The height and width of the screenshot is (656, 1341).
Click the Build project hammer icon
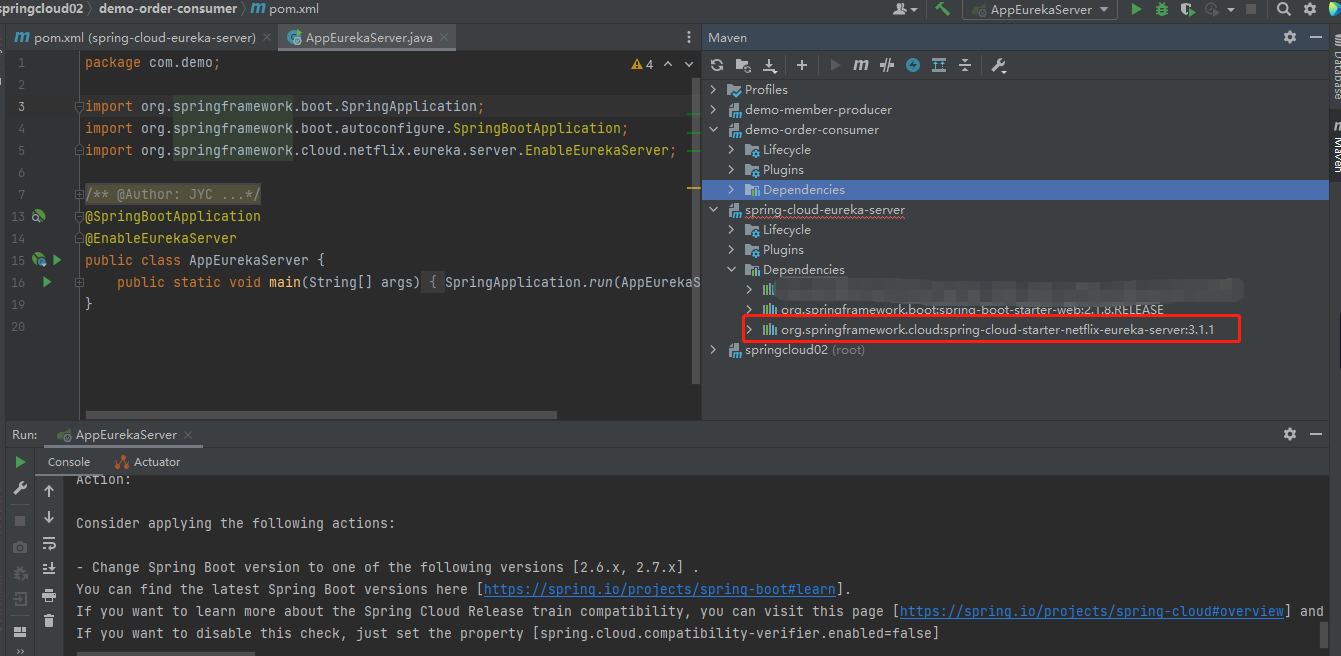click(942, 9)
